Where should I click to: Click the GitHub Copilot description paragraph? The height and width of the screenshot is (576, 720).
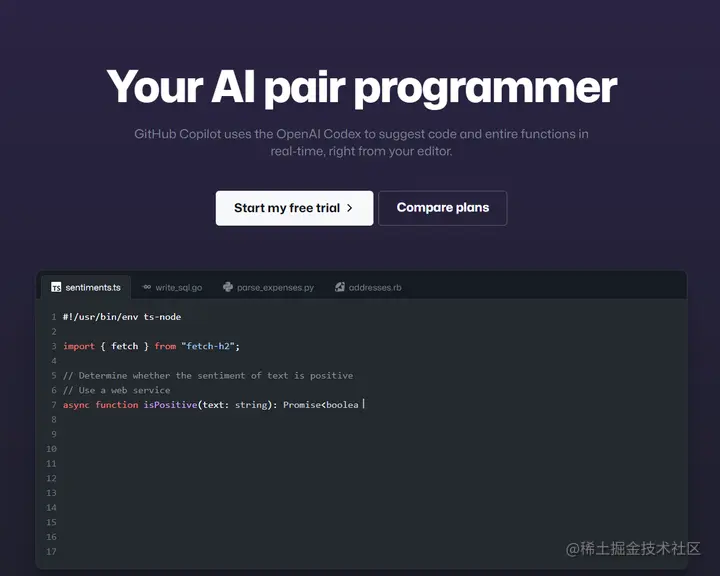pos(361,142)
